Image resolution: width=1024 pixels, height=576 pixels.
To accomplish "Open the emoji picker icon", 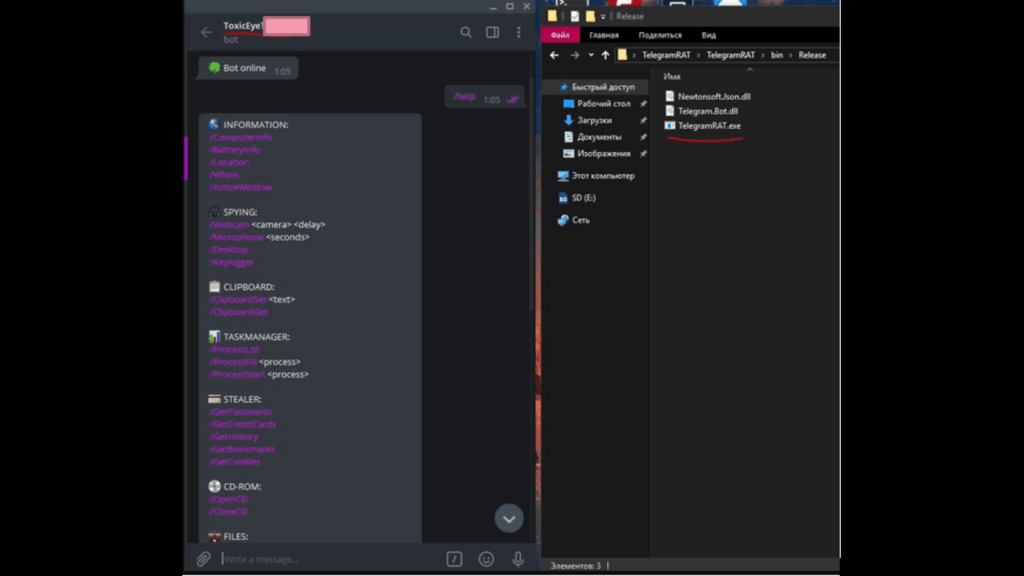I will (486, 559).
